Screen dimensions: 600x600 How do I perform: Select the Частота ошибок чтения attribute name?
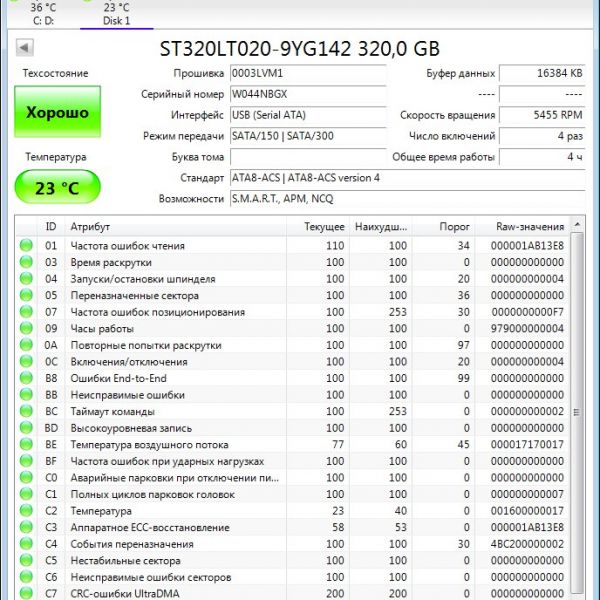(x=127, y=246)
